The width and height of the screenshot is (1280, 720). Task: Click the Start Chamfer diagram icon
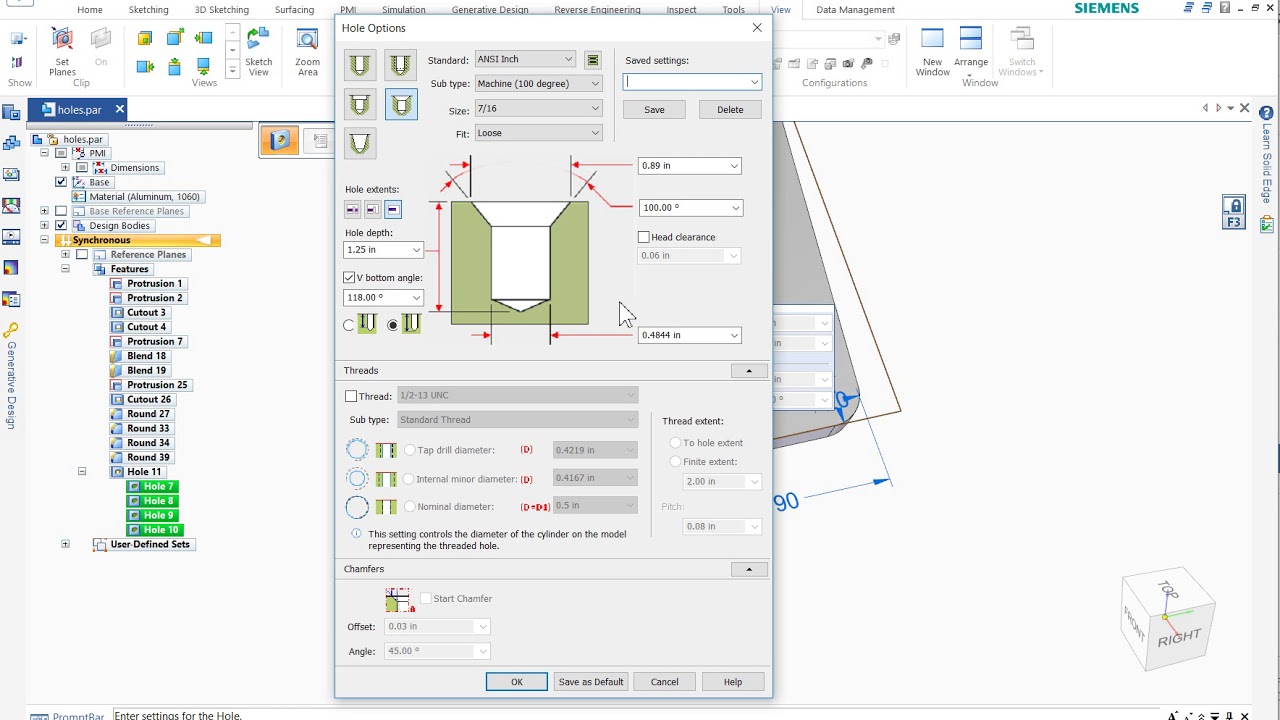click(x=399, y=599)
